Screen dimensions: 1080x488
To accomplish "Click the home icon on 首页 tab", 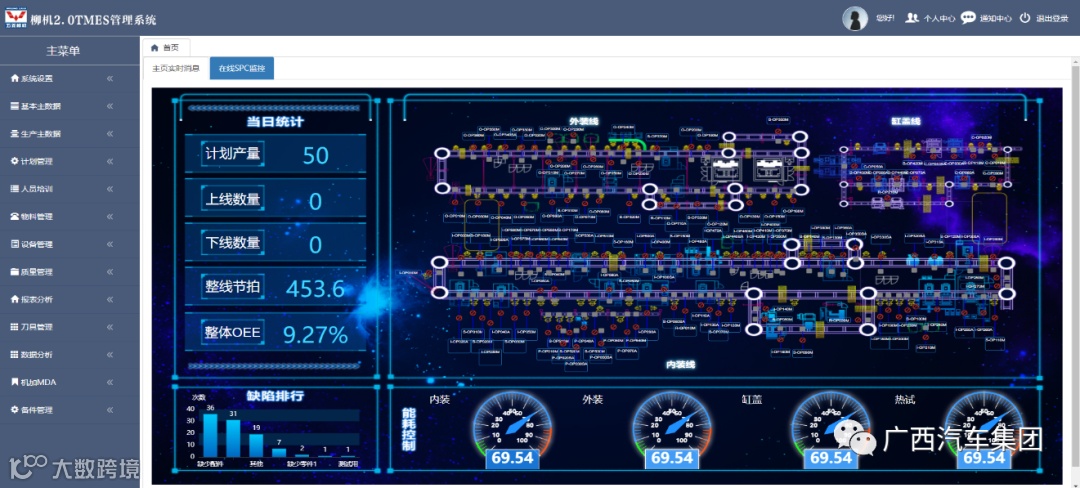I will click(x=154, y=47).
